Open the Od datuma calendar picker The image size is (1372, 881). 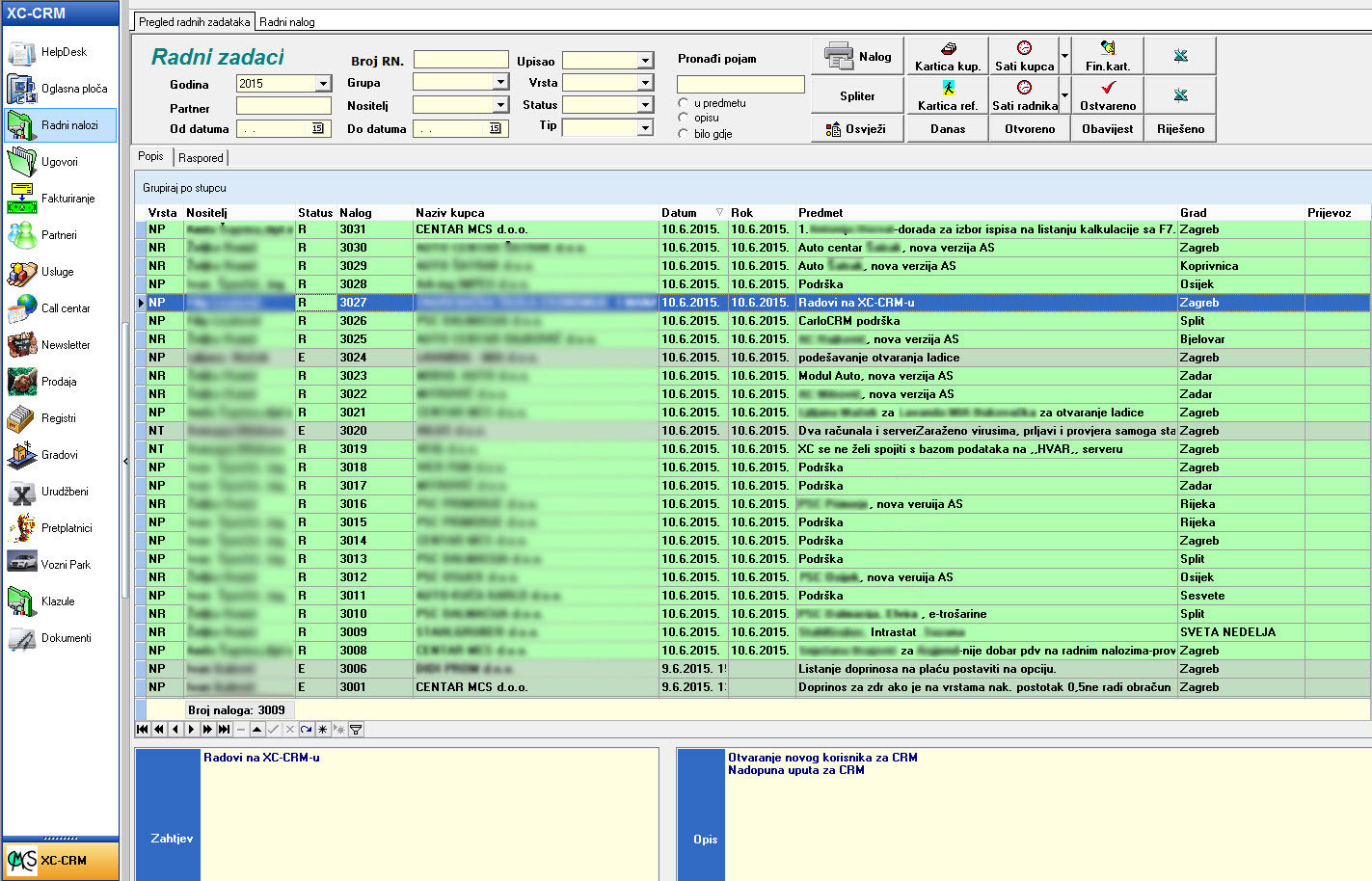click(318, 128)
